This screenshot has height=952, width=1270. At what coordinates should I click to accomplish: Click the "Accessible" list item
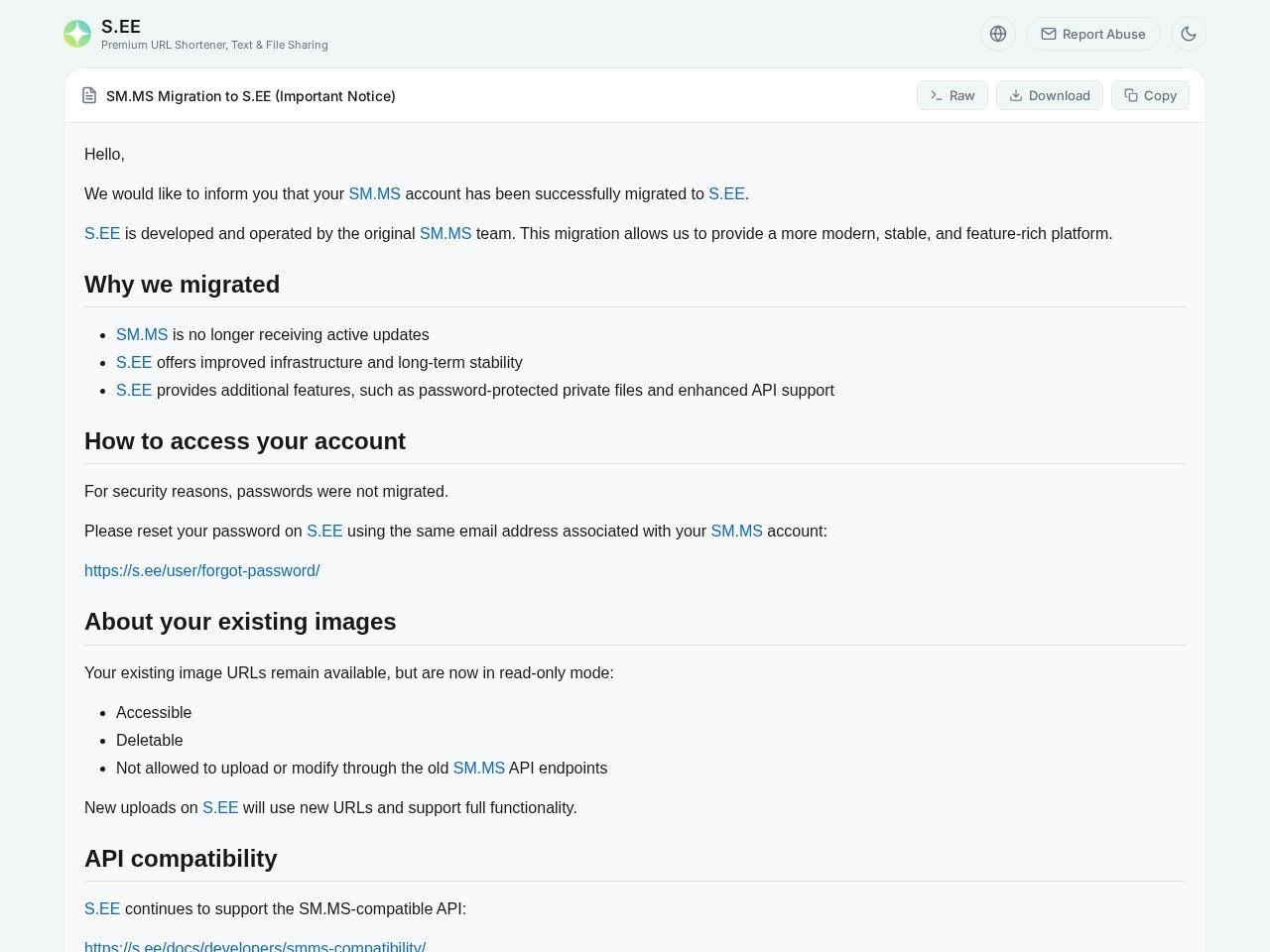coord(154,713)
